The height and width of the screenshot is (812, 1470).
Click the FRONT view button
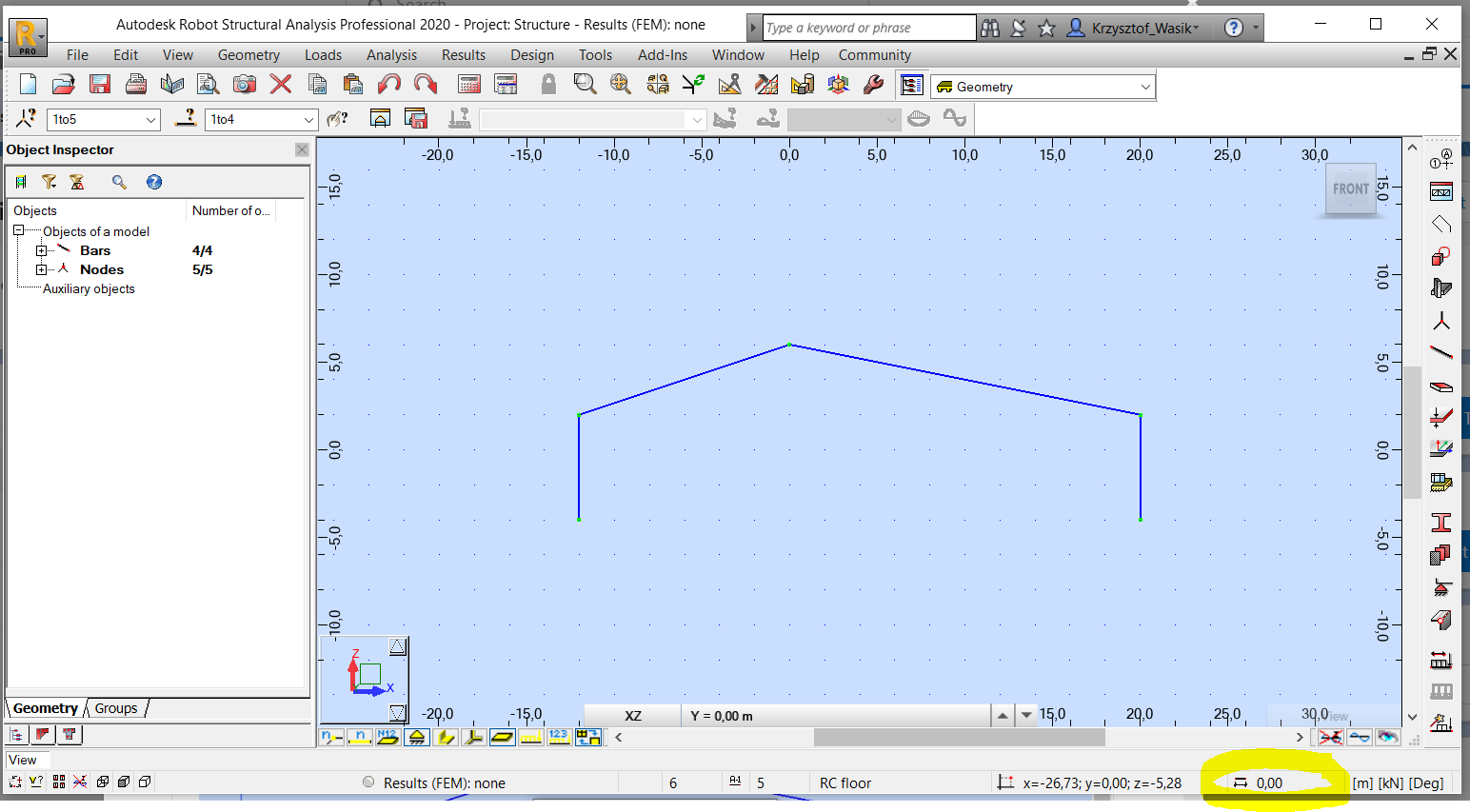(1350, 188)
